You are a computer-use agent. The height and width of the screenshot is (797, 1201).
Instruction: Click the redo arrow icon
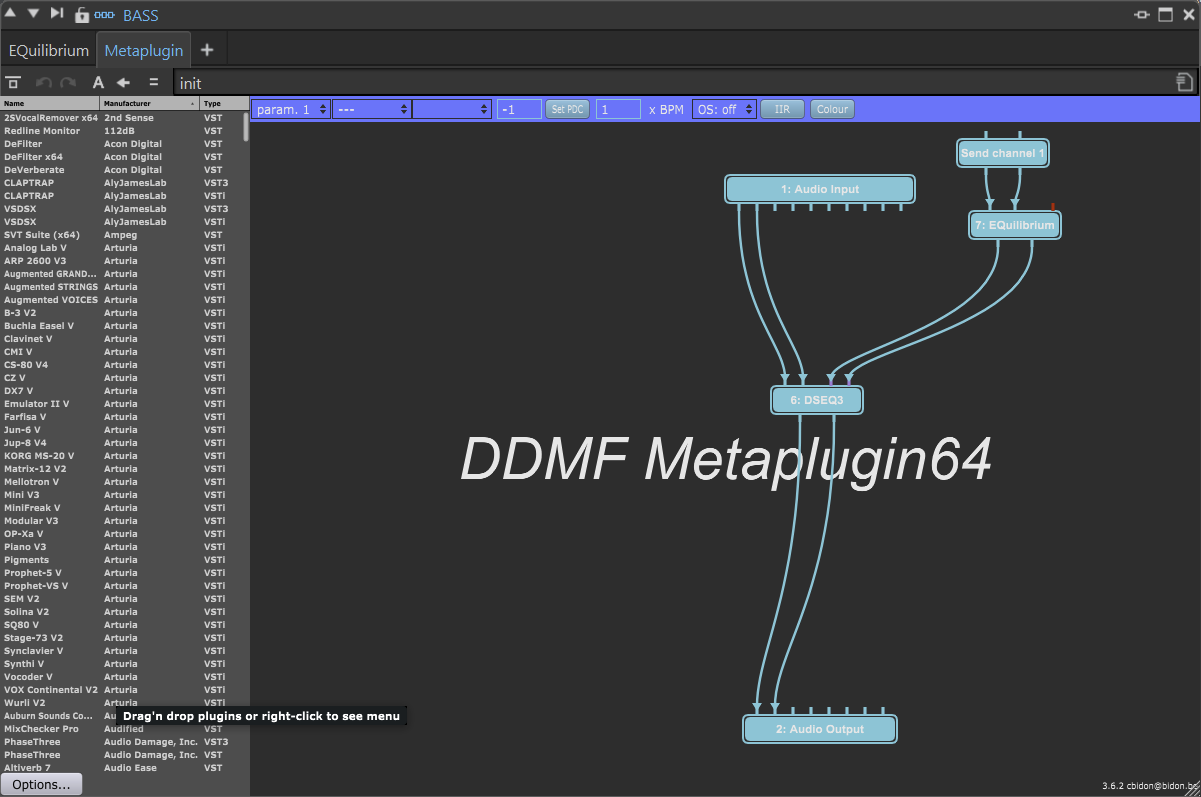66,82
